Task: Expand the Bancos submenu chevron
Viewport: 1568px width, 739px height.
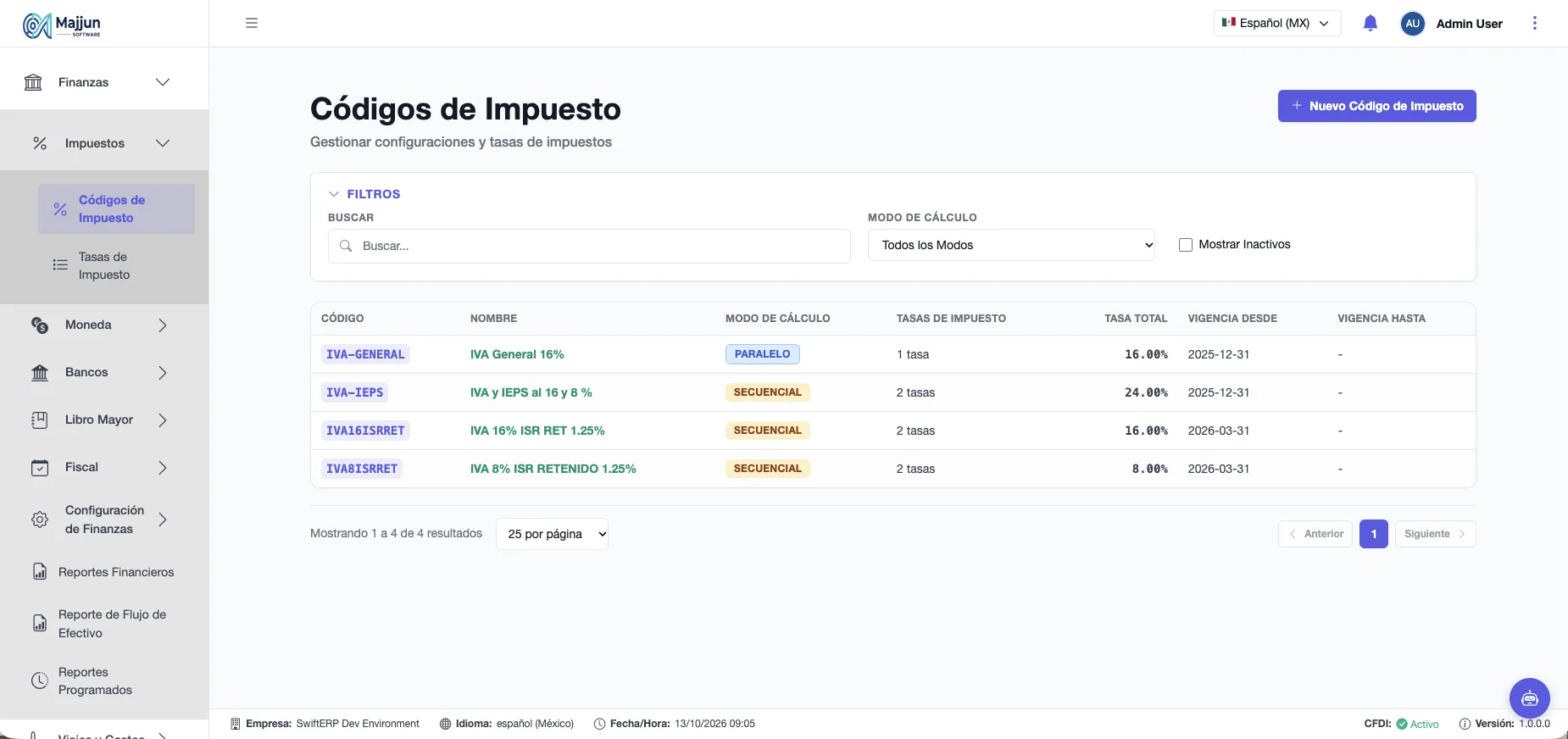Action: (163, 373)
